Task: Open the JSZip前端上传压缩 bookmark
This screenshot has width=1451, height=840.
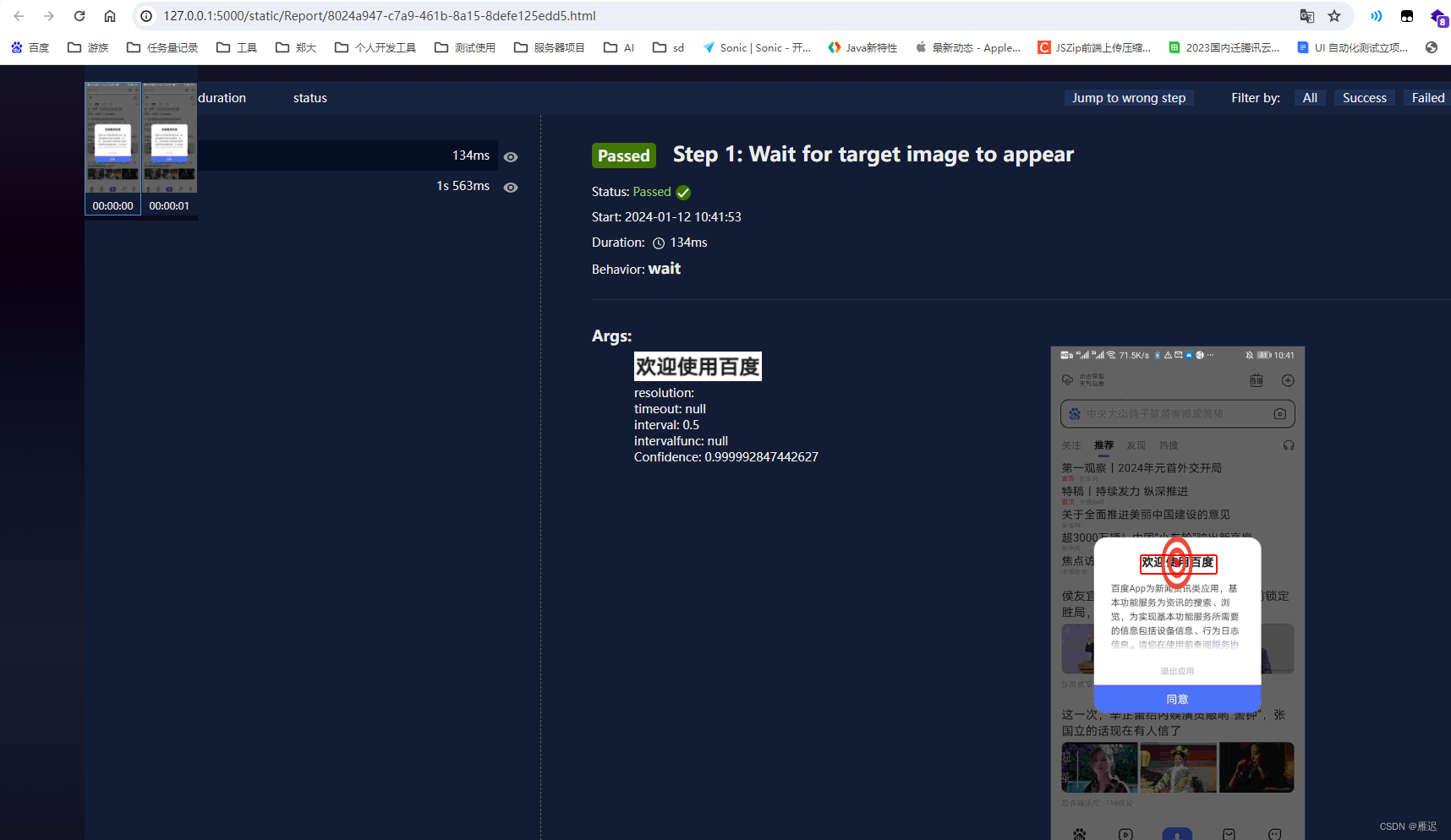Action: click(x=1094, y=47)
